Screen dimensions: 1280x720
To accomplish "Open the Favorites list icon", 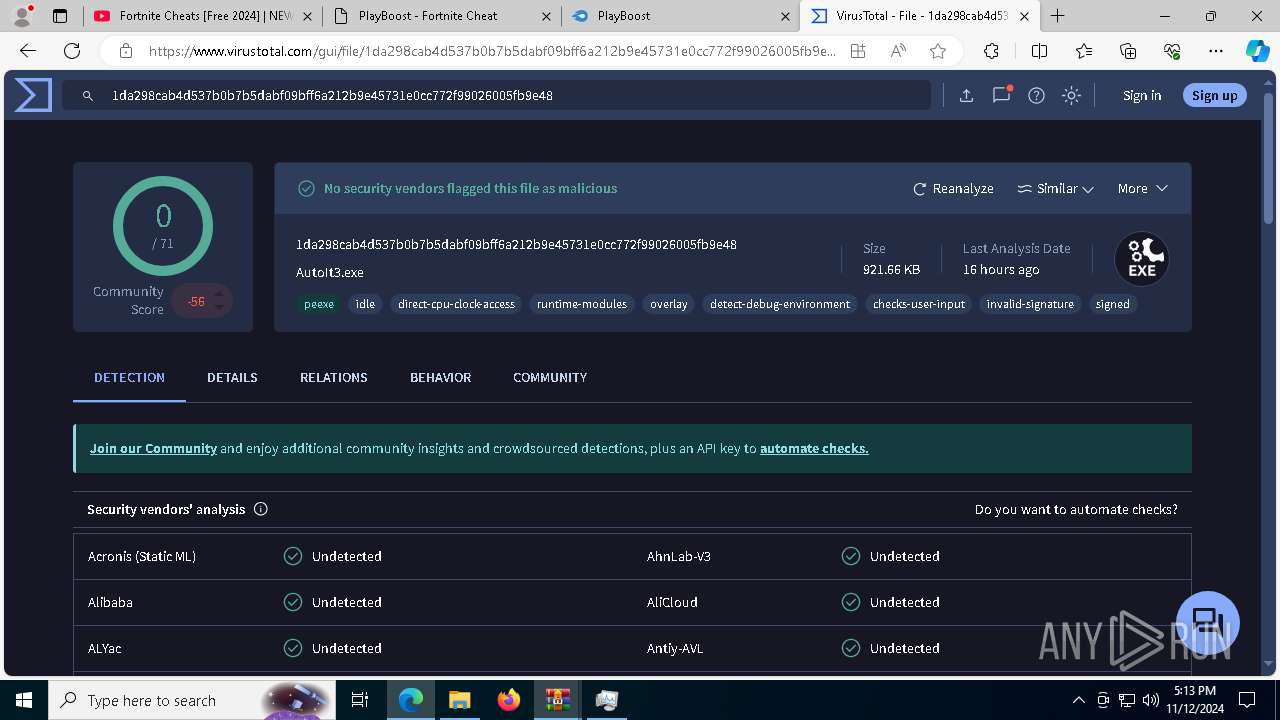I will (x=1084, y=51).
